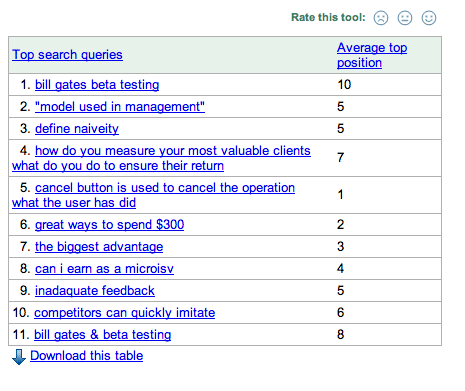Rate the tool with the happy face

429,18
